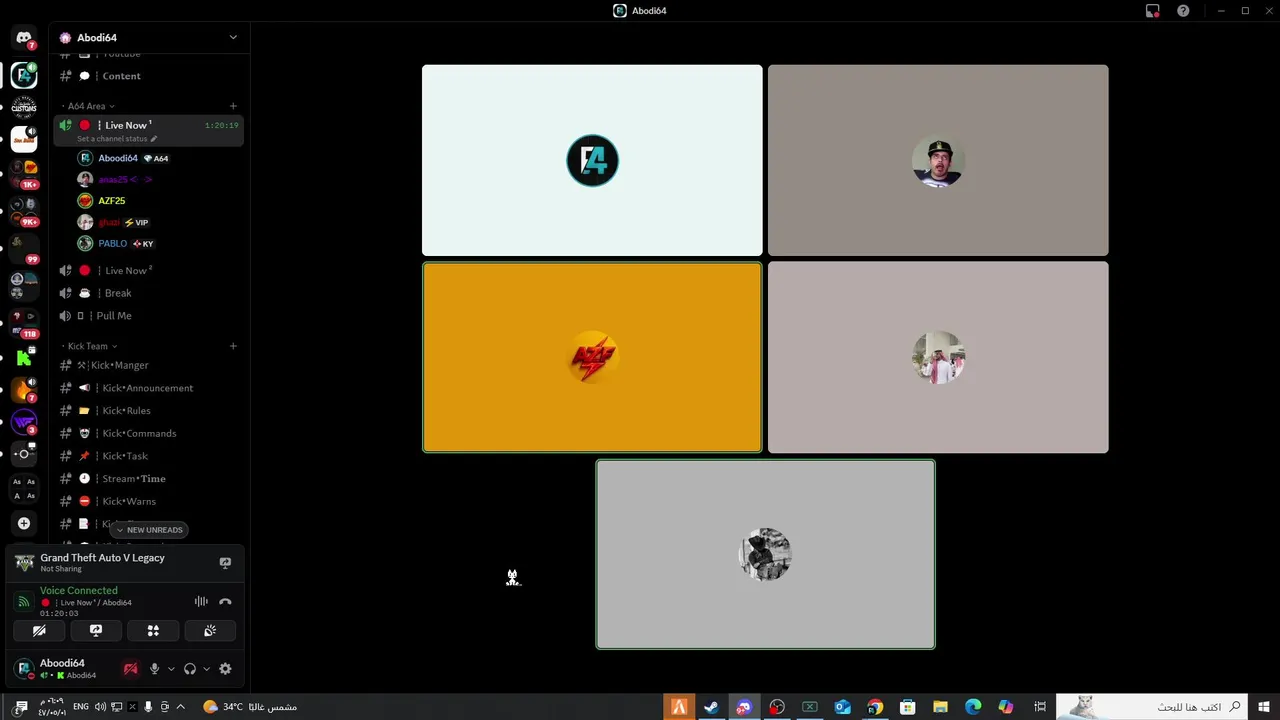Focus the man with cap video tile

tap(938, 160)
